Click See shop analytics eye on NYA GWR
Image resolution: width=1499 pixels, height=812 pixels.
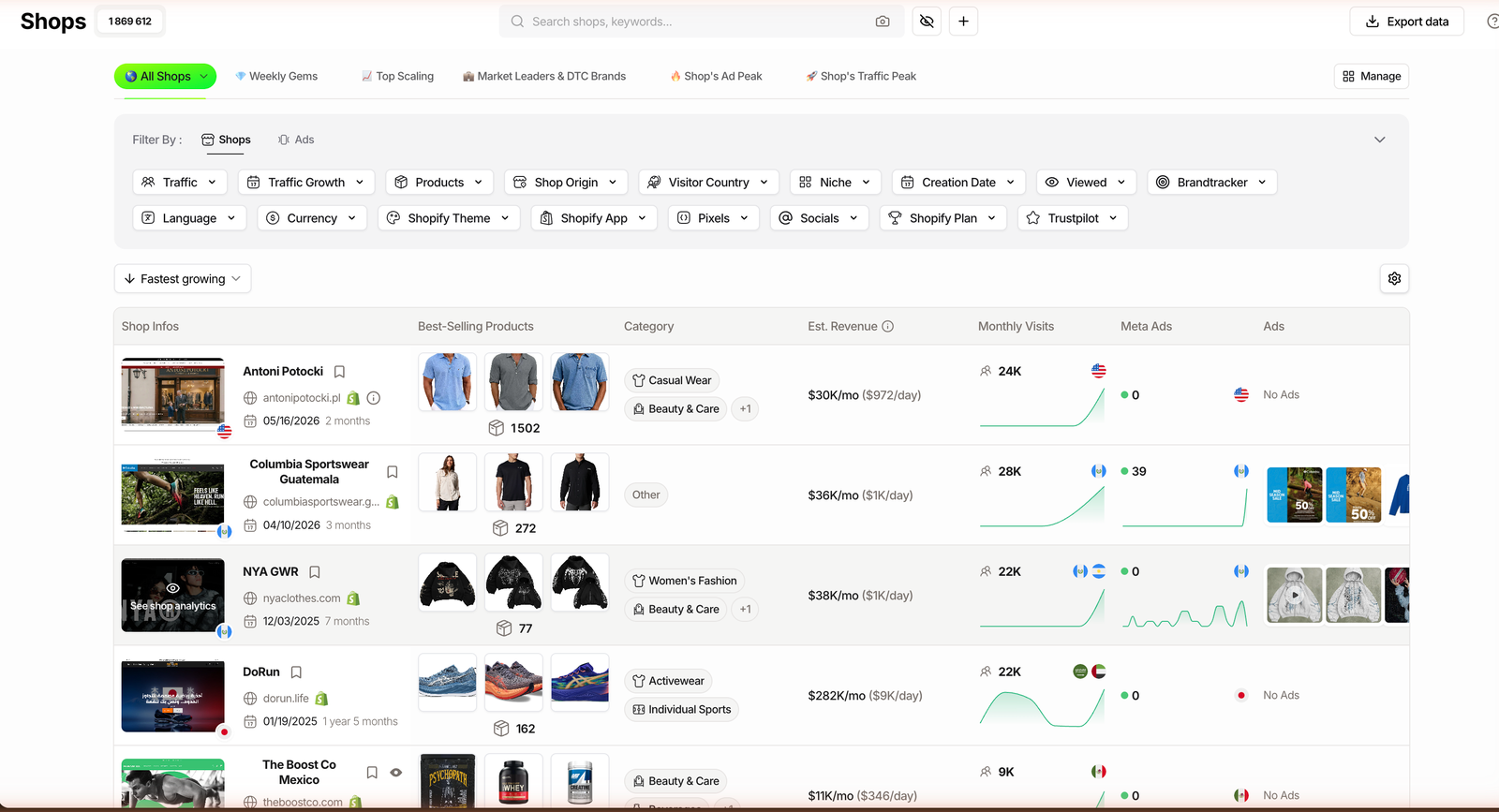click(x=173, y=588)
